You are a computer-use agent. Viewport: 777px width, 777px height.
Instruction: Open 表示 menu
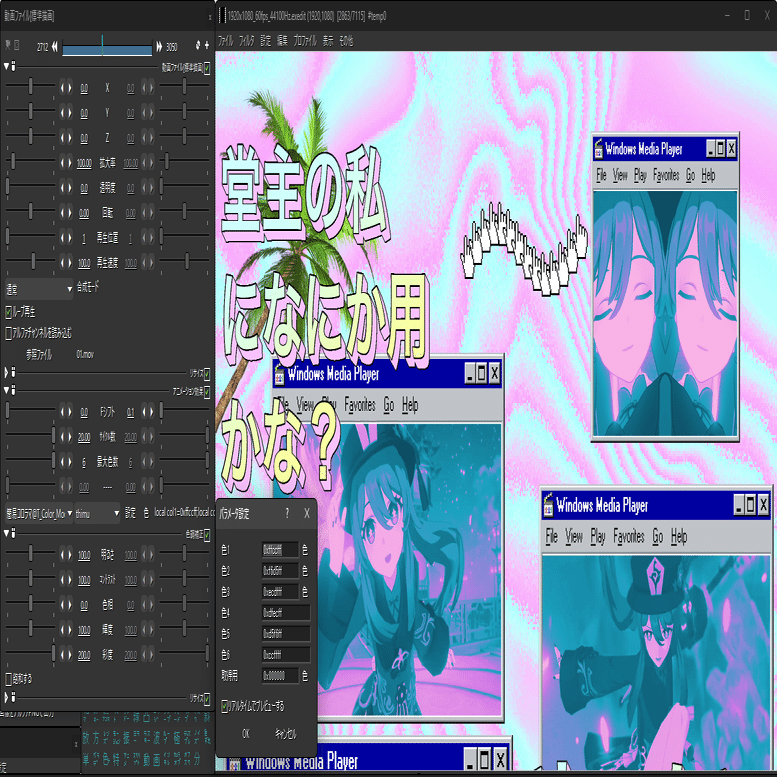tap(328, 41)
